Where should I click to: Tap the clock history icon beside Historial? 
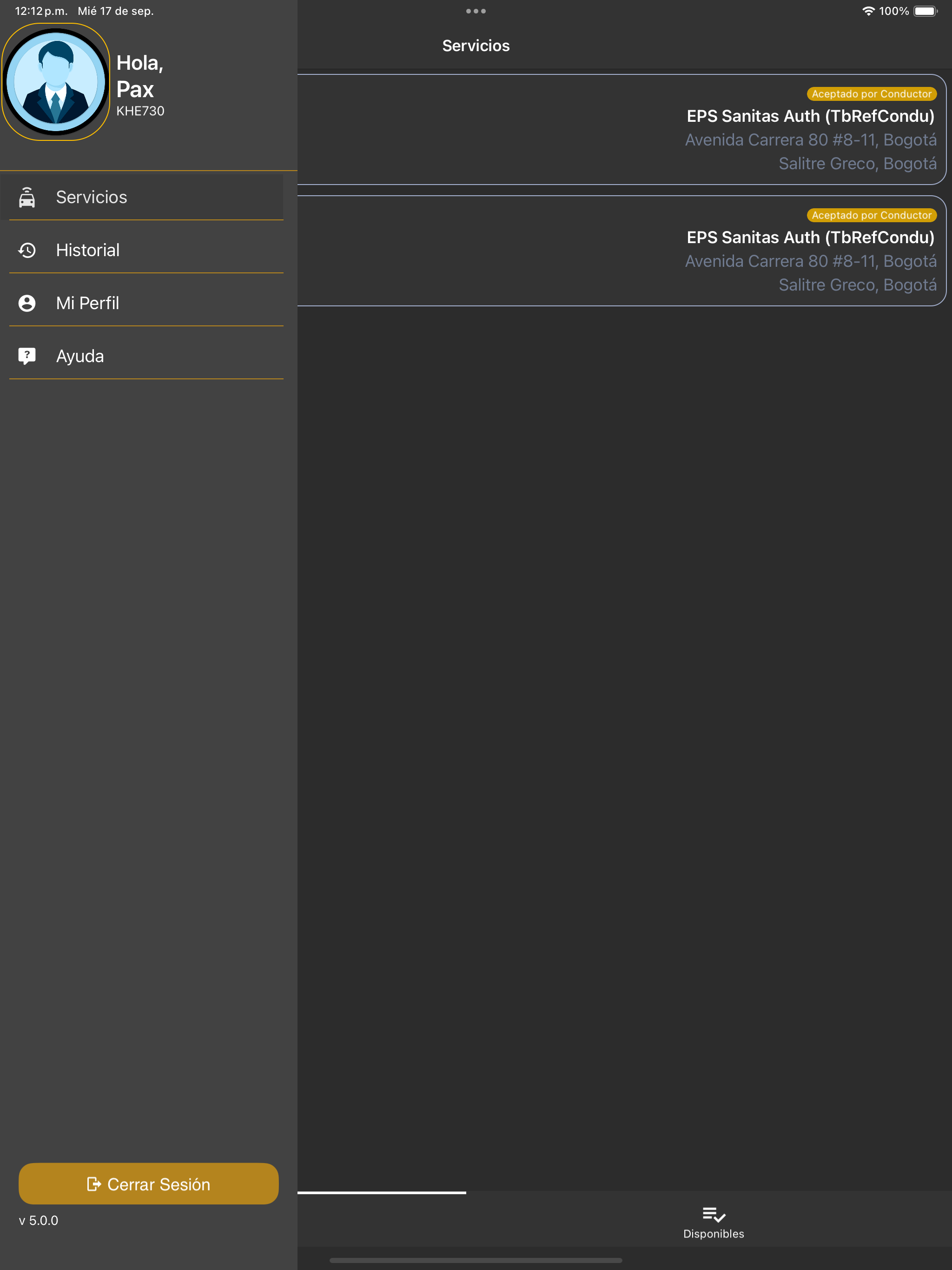27,250
